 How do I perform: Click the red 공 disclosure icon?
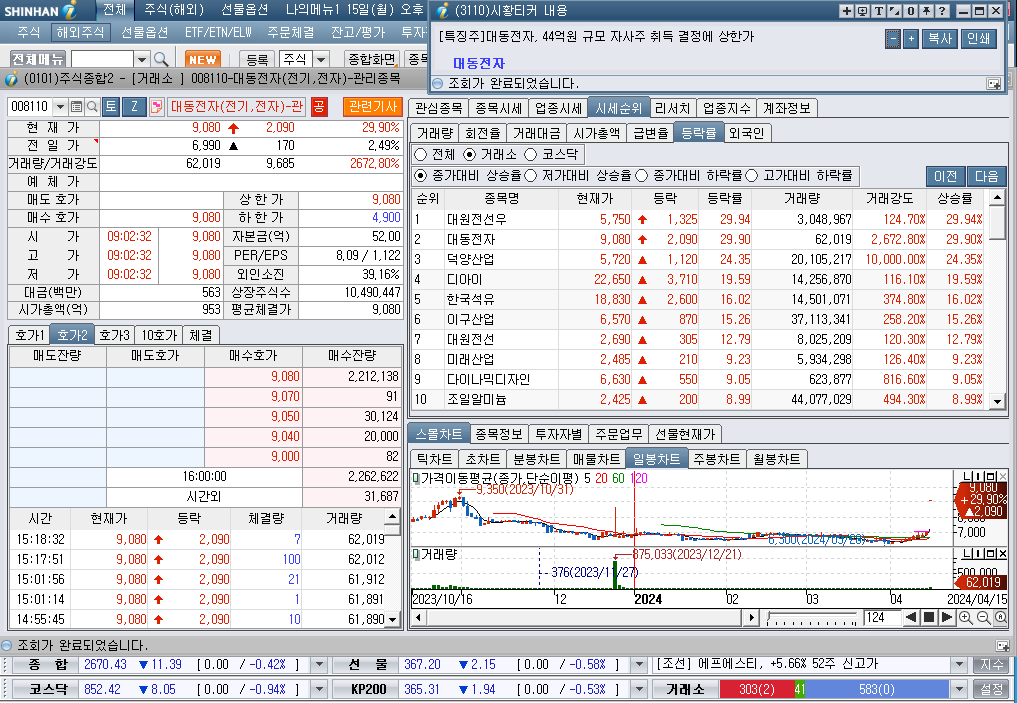(318, 106)
